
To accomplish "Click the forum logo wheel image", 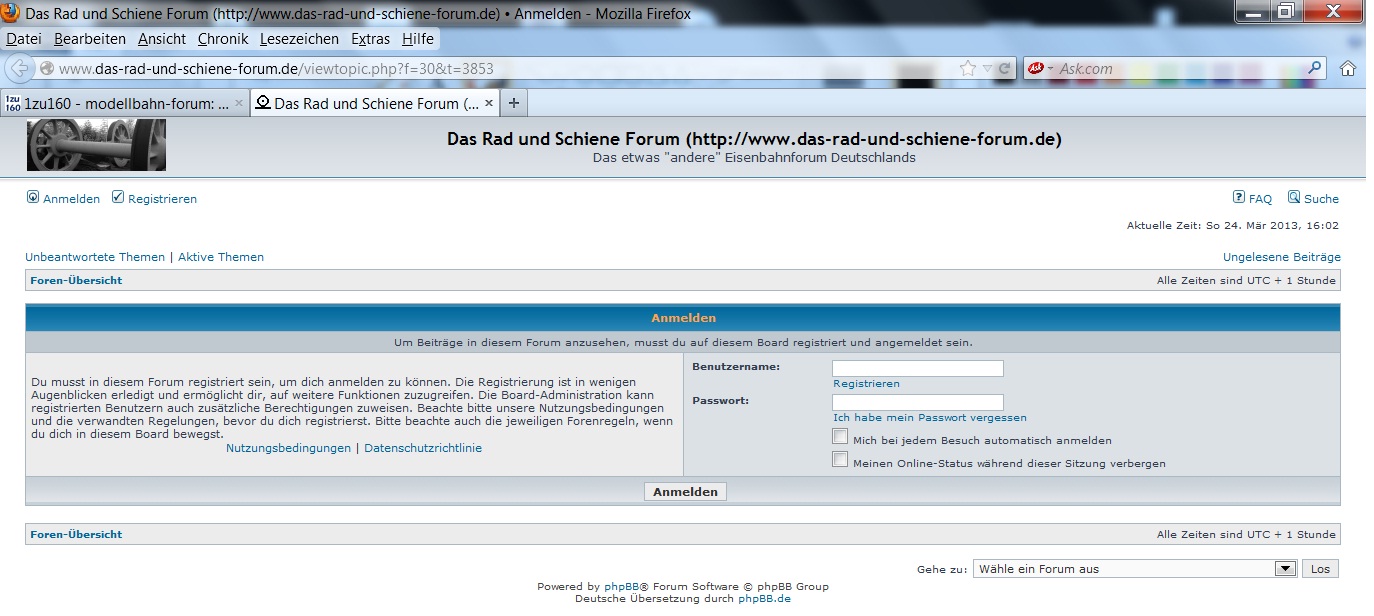I will pyautogui.click(x=96, y=145).
